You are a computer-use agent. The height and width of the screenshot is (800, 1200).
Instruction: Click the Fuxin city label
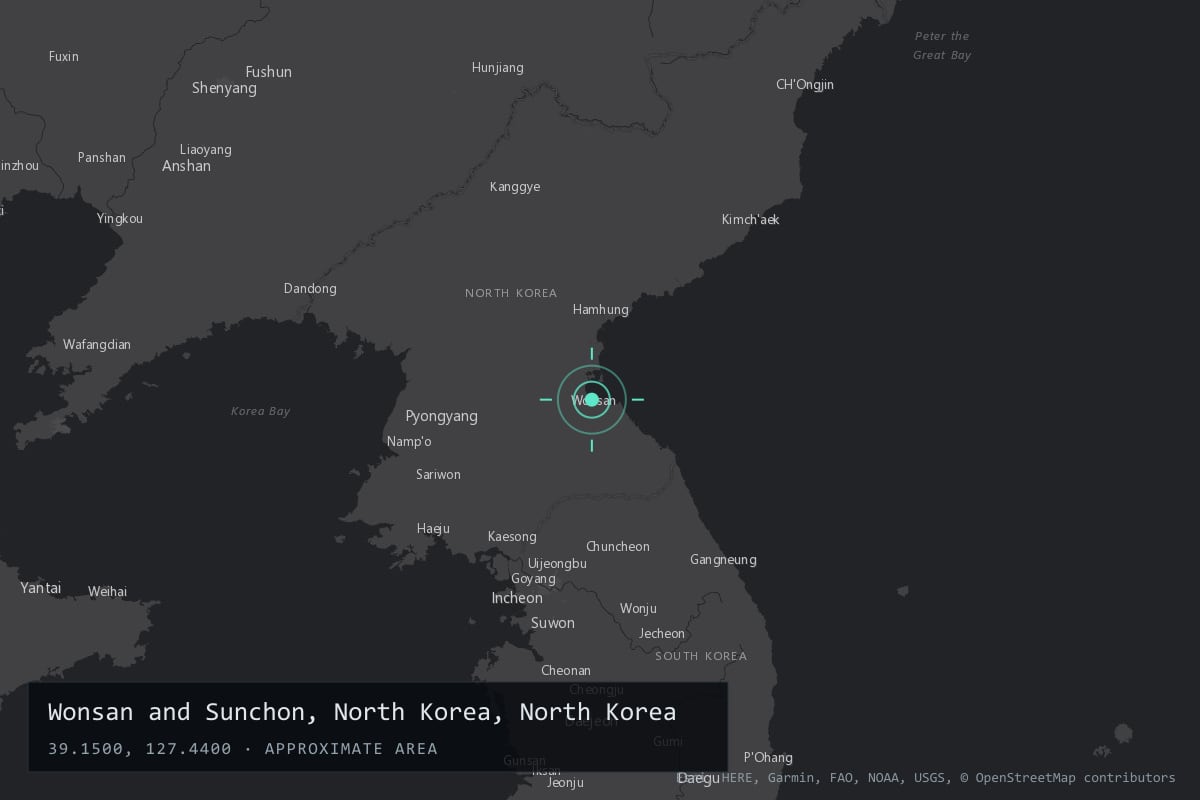click(64, 57)
